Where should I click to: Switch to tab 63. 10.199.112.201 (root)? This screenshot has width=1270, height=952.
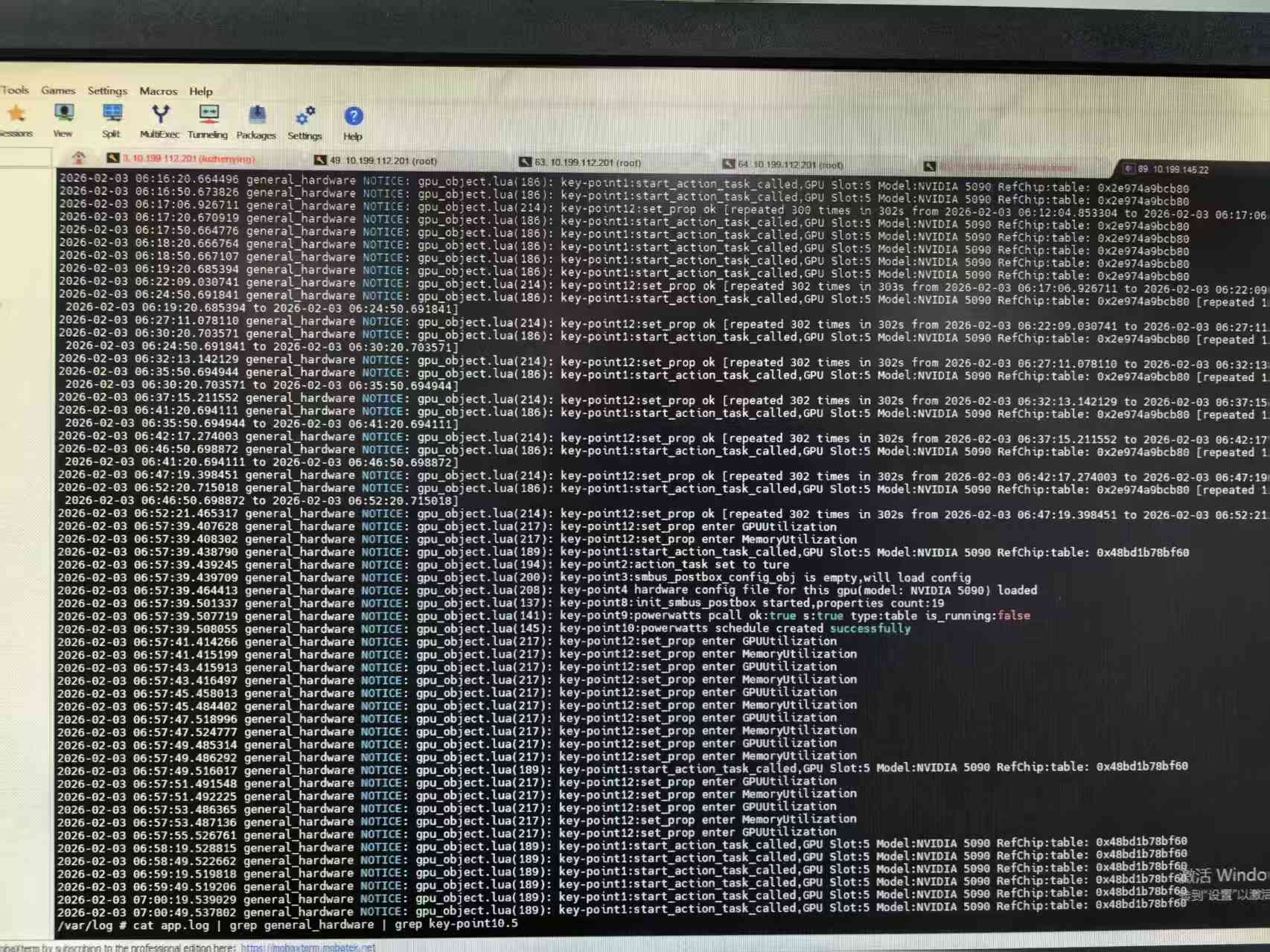point(587,162)
